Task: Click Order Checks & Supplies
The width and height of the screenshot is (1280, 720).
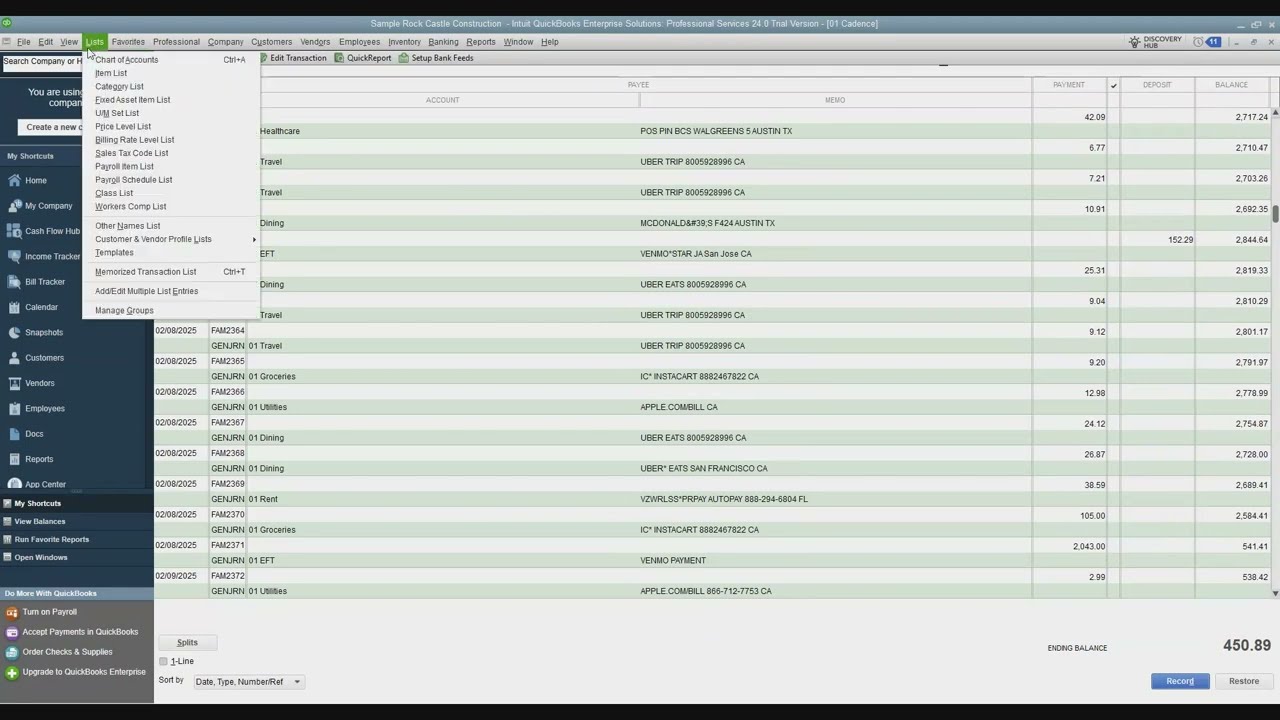Action: [x=67, y=652]
